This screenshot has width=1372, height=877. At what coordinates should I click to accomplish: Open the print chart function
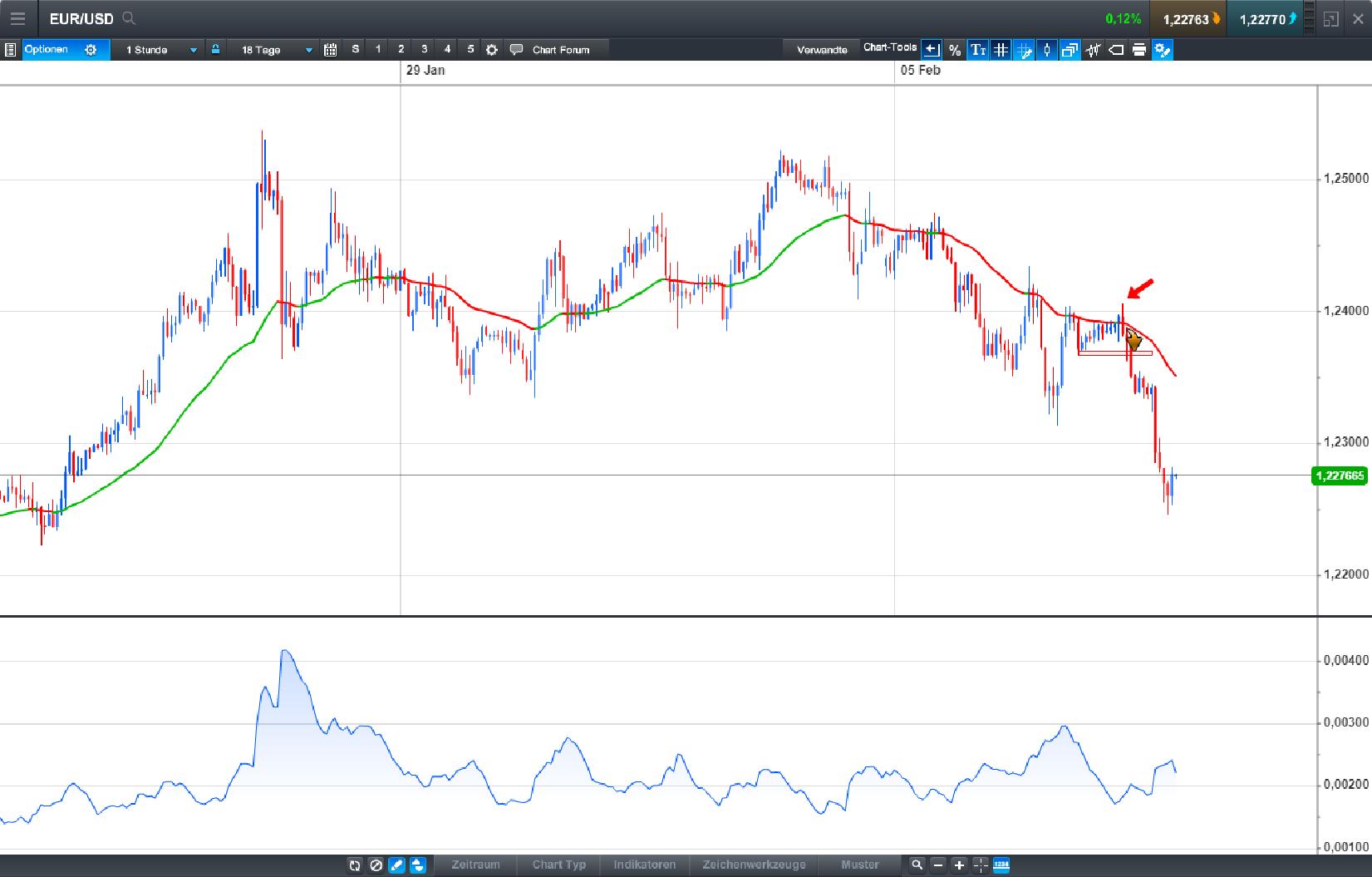point(1138,50)
